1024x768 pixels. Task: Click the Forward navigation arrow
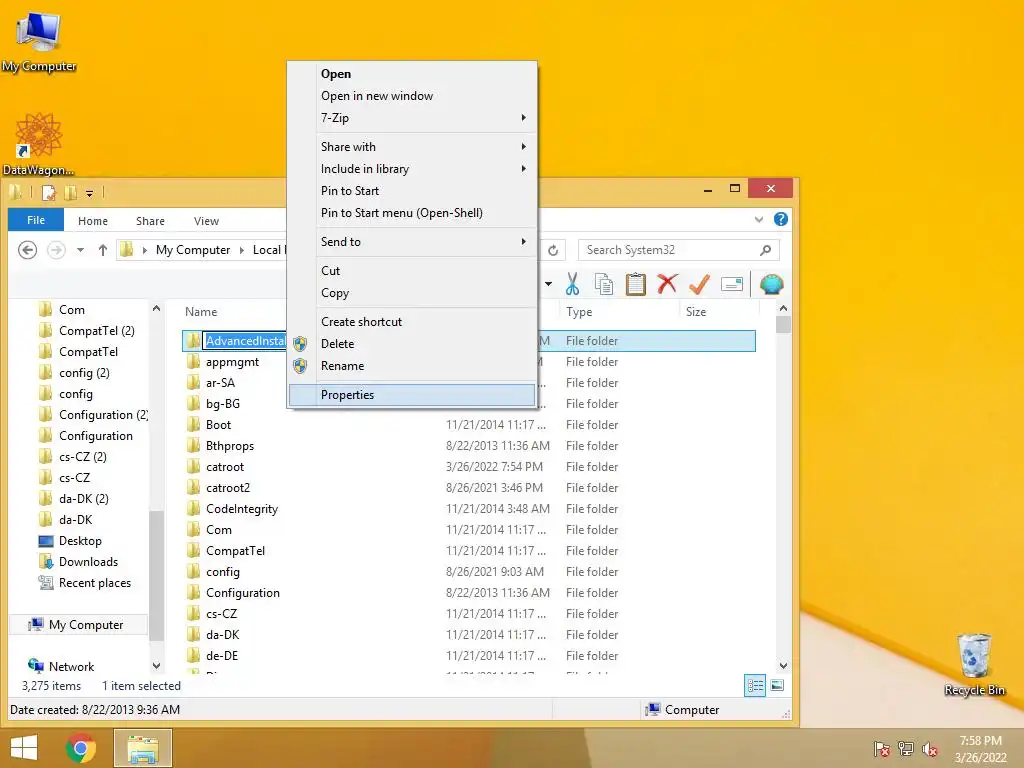[56, 250]
